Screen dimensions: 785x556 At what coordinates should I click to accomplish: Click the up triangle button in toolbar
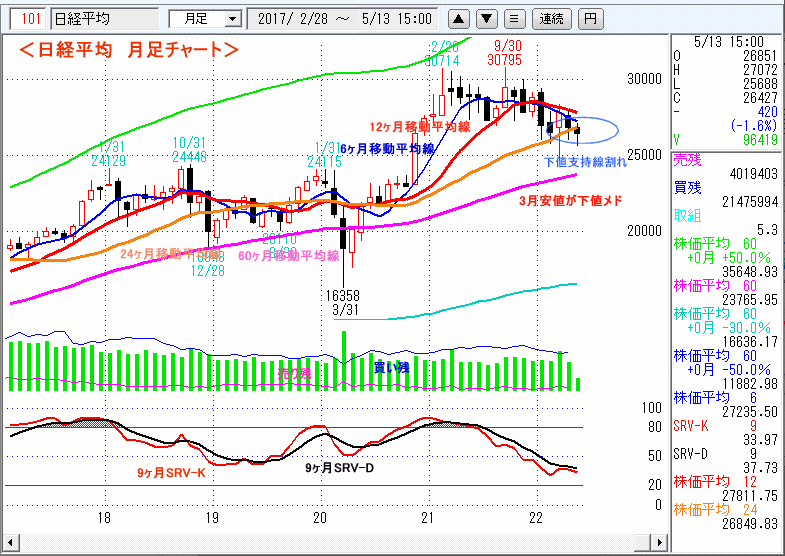point(458,18)
